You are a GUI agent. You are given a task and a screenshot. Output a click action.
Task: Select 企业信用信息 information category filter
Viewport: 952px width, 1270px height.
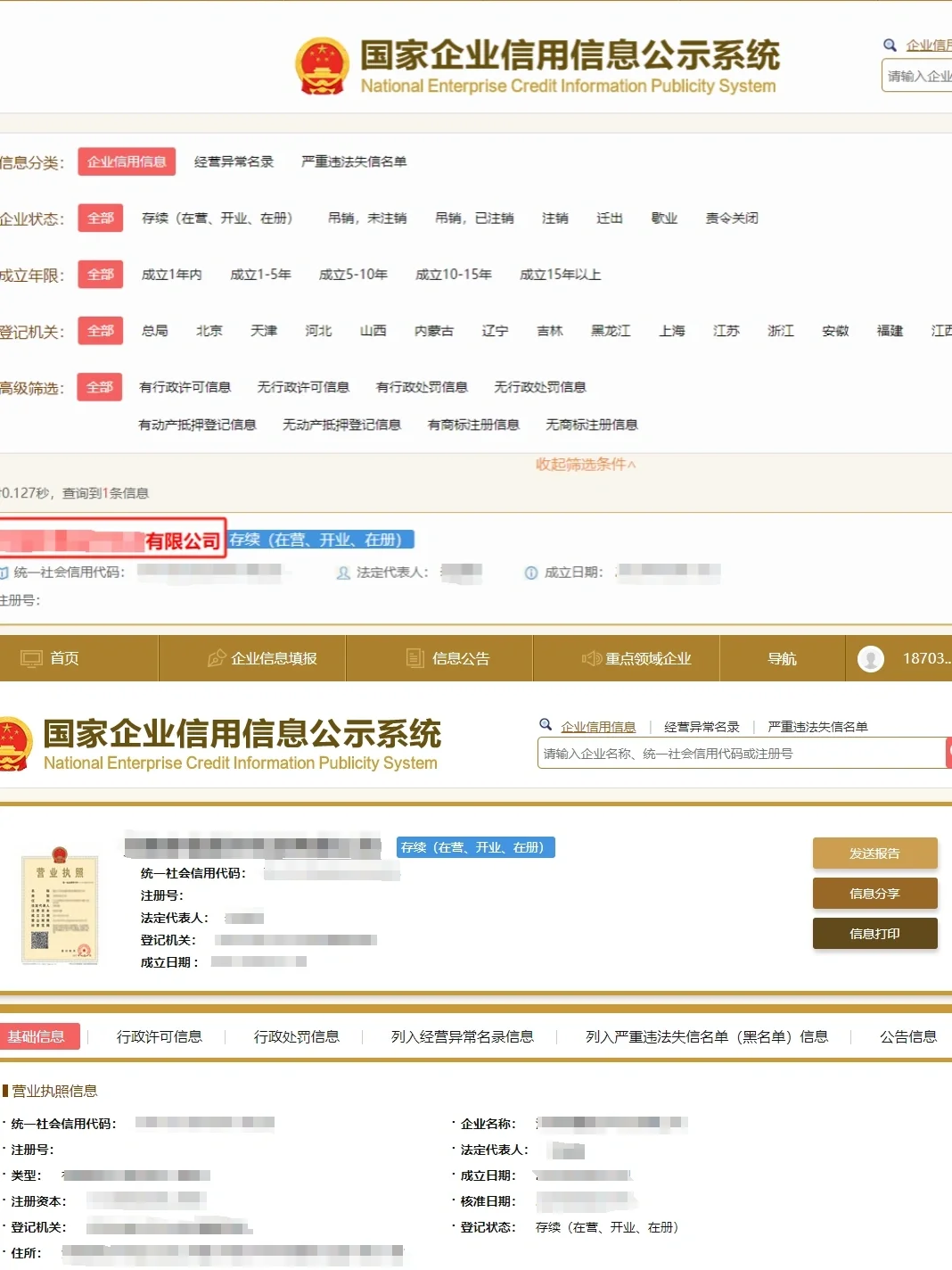coord(127,161)
